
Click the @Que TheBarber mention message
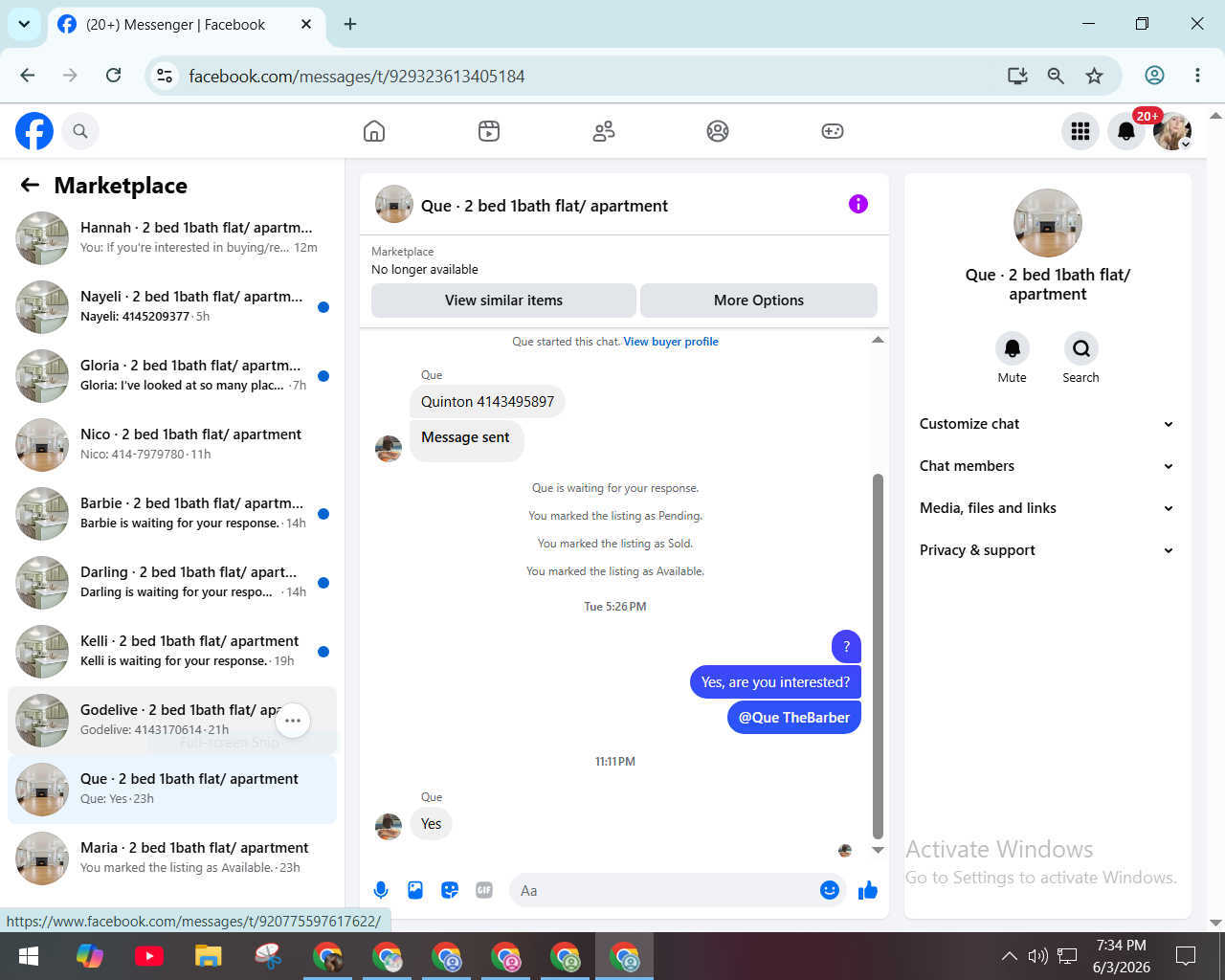point(794,718)
